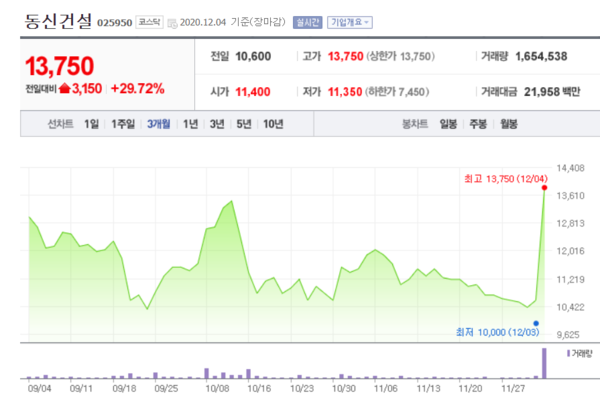
Task: Click the 하한가 7,450 text
Action: click(397, 92)
